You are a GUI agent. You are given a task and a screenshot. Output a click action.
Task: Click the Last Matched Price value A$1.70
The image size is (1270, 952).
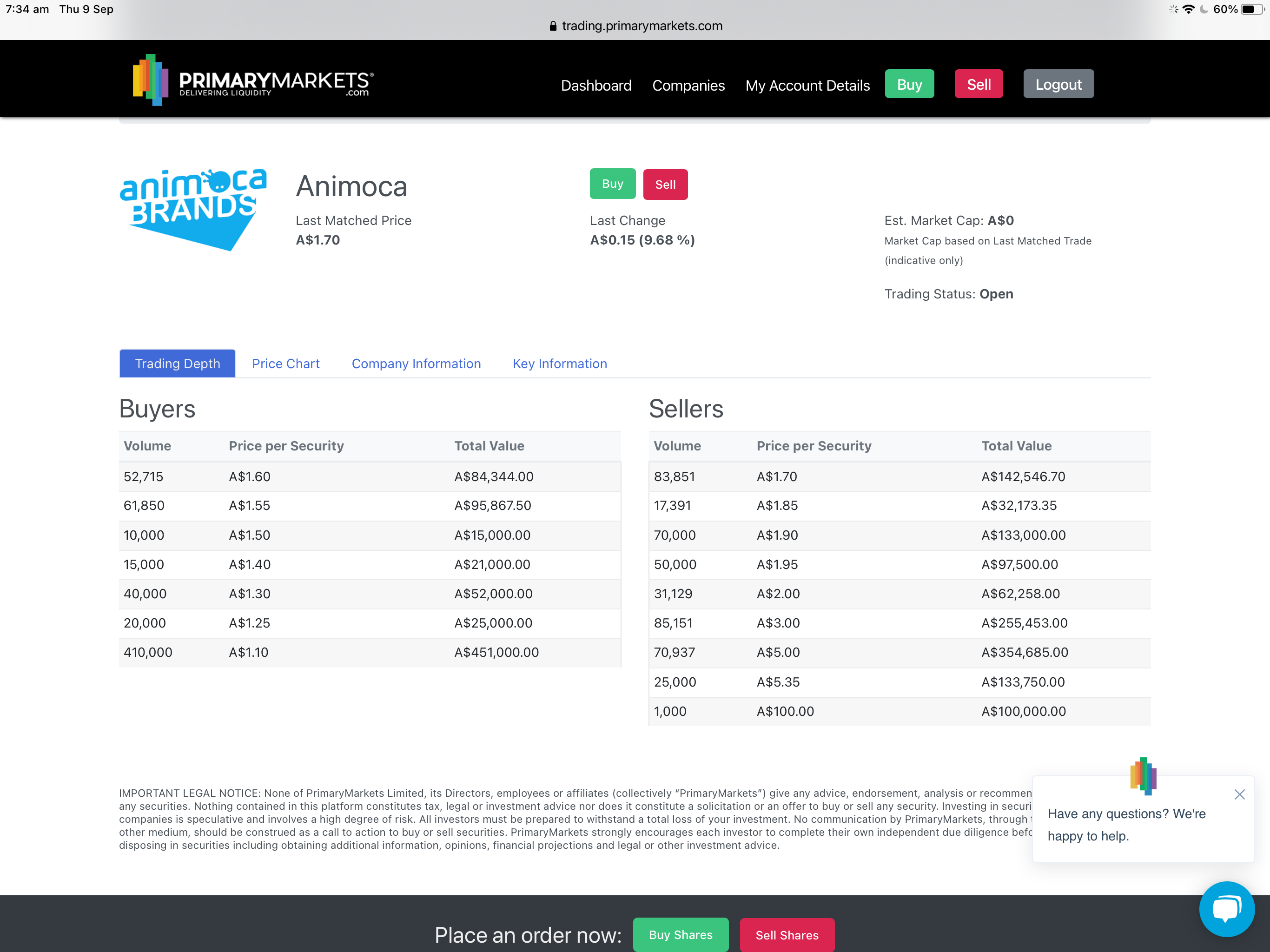(317, 240)
